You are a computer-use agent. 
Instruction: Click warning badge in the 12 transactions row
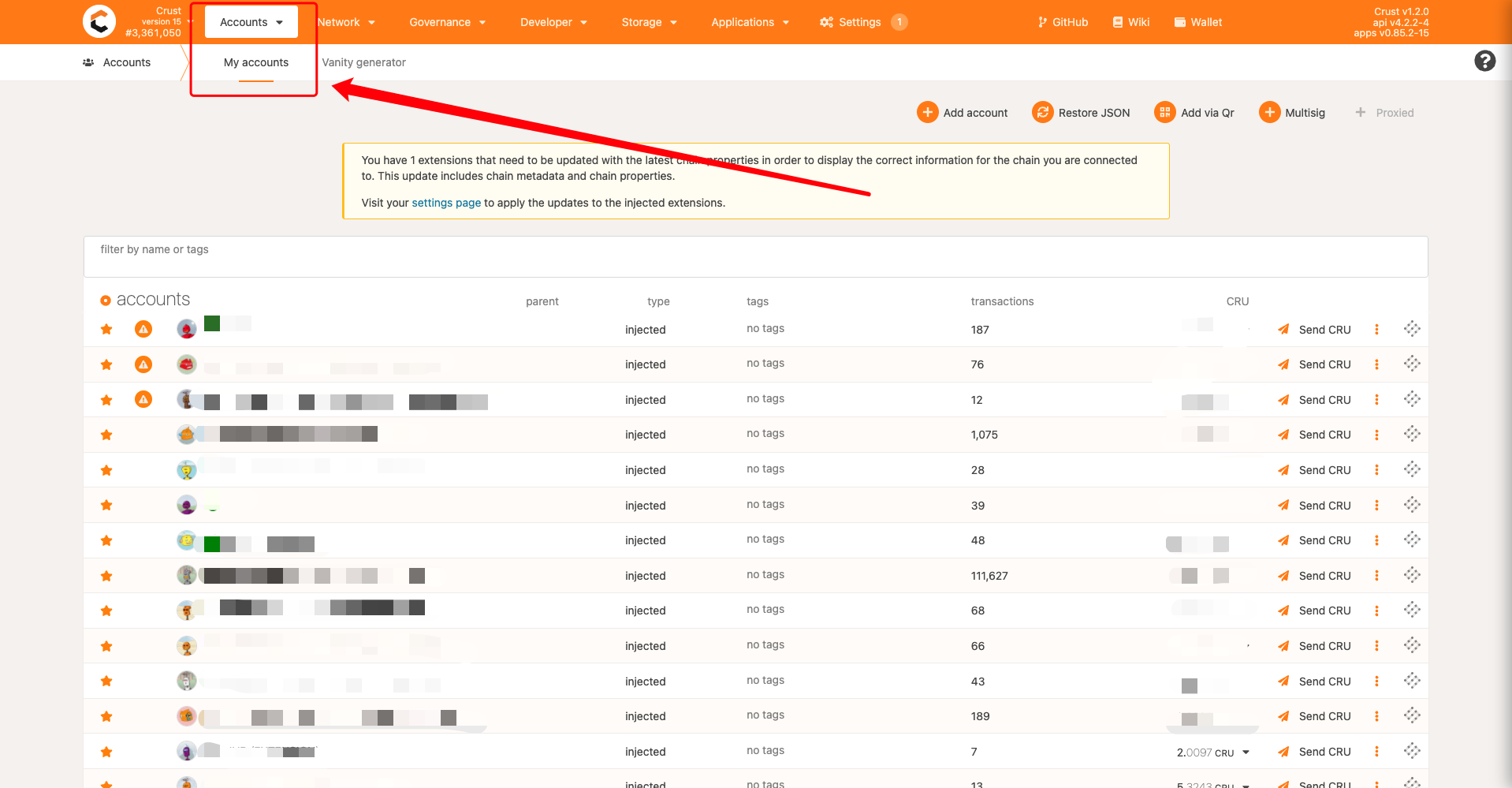point(143,399)
